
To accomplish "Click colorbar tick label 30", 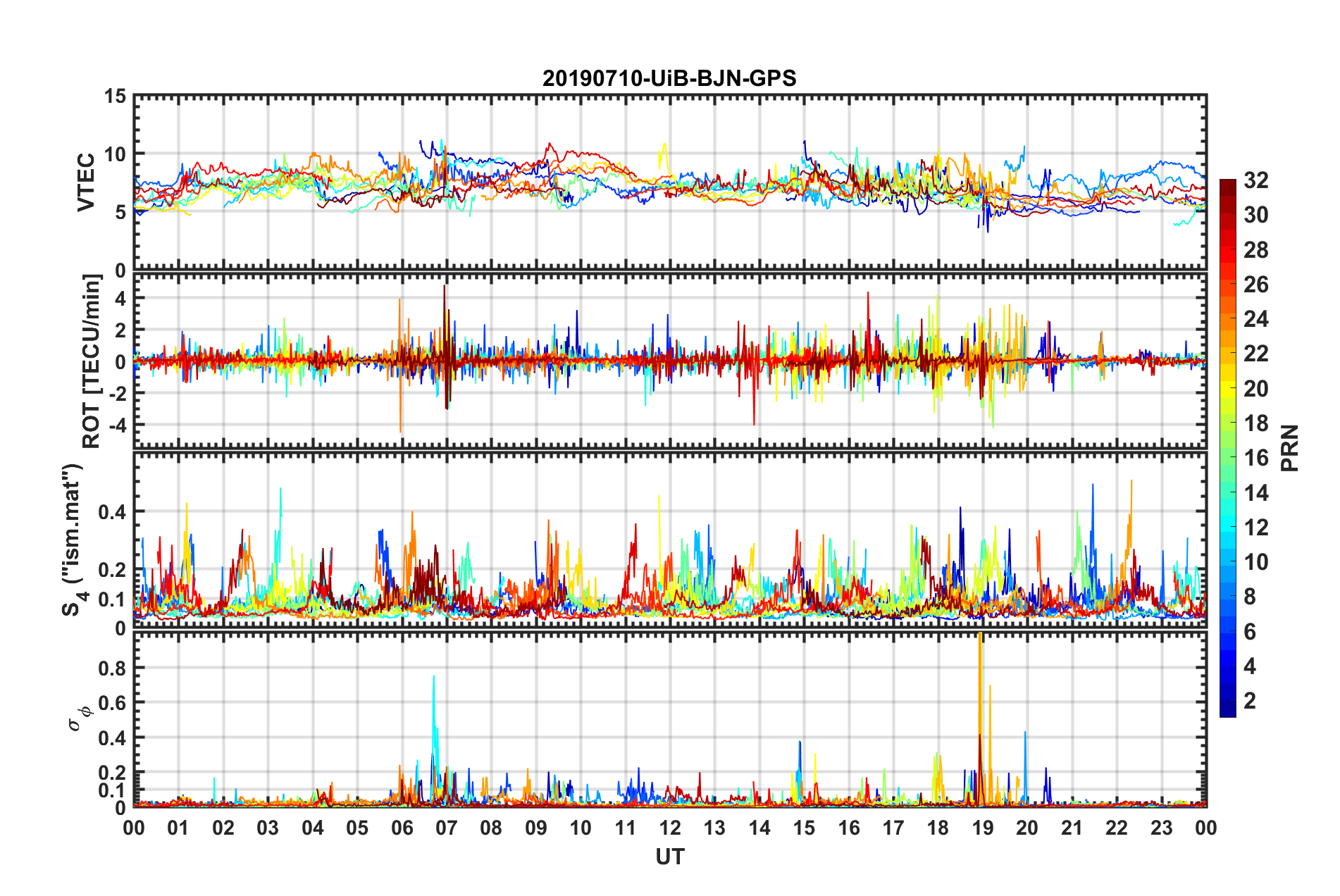I will click(x=1255, y=215).
